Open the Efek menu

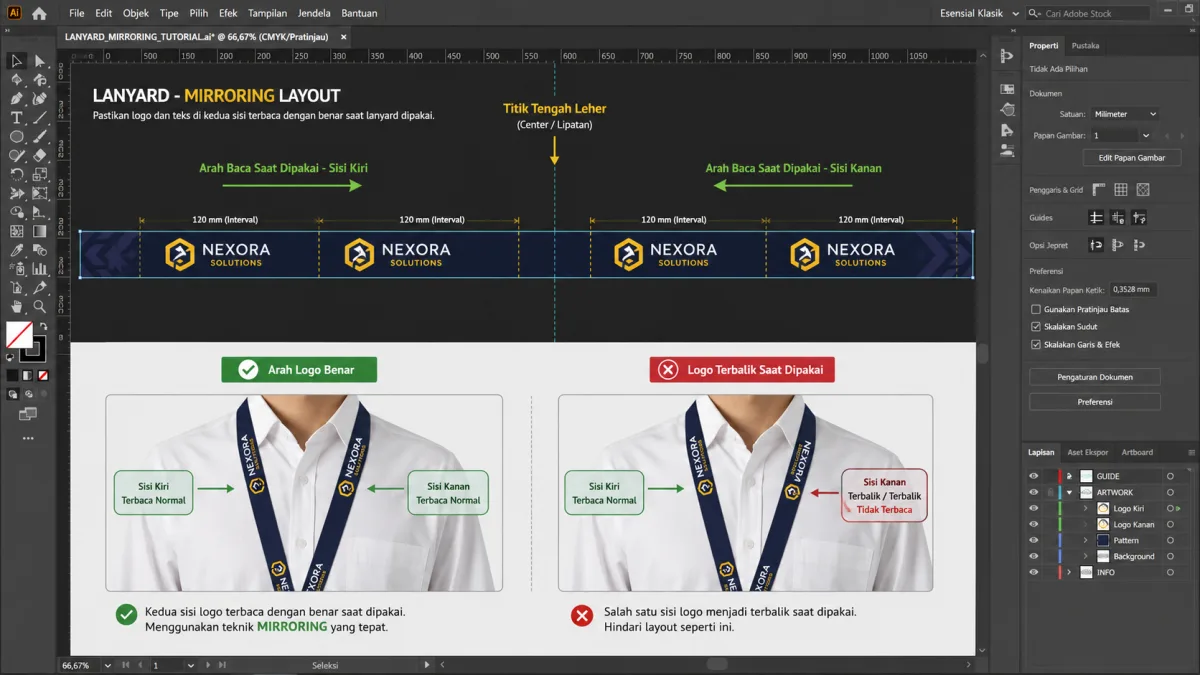click(x=228, y=14)
